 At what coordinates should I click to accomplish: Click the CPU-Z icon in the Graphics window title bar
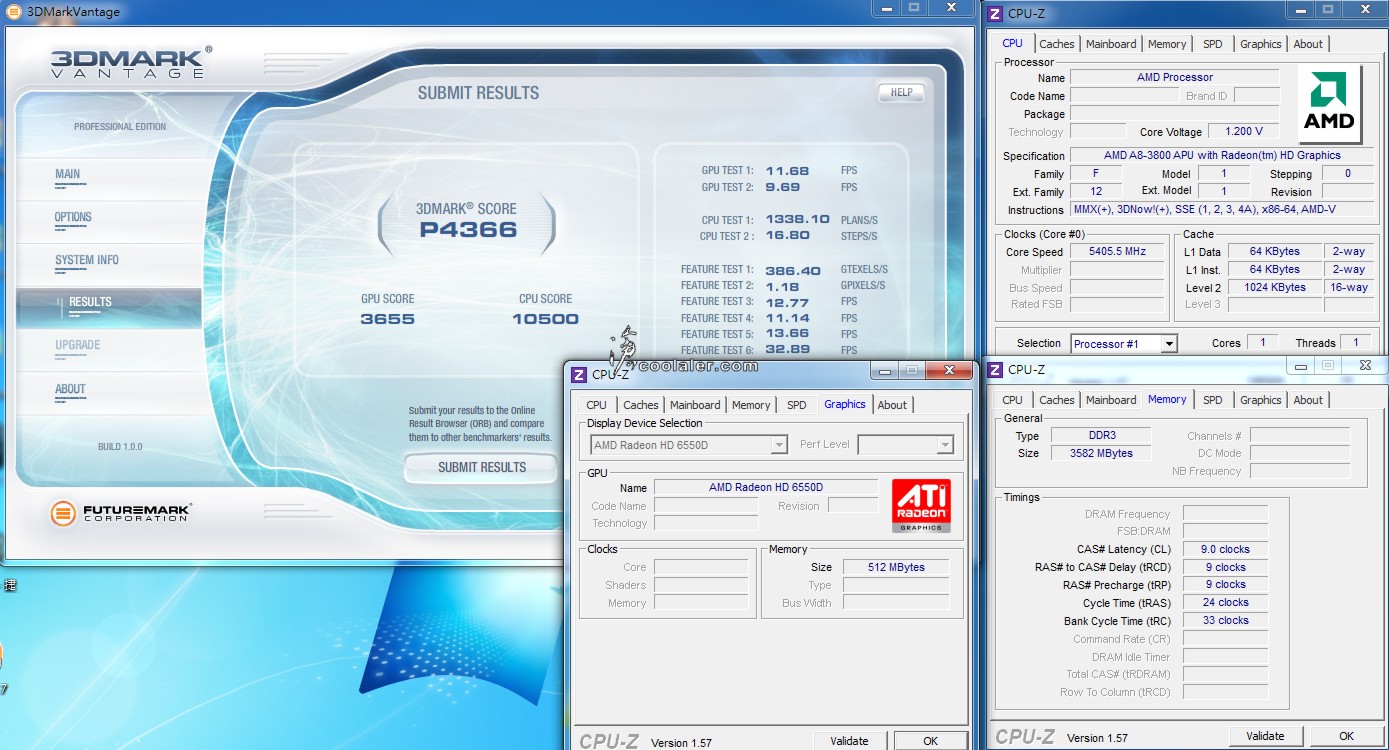(579, 375)
